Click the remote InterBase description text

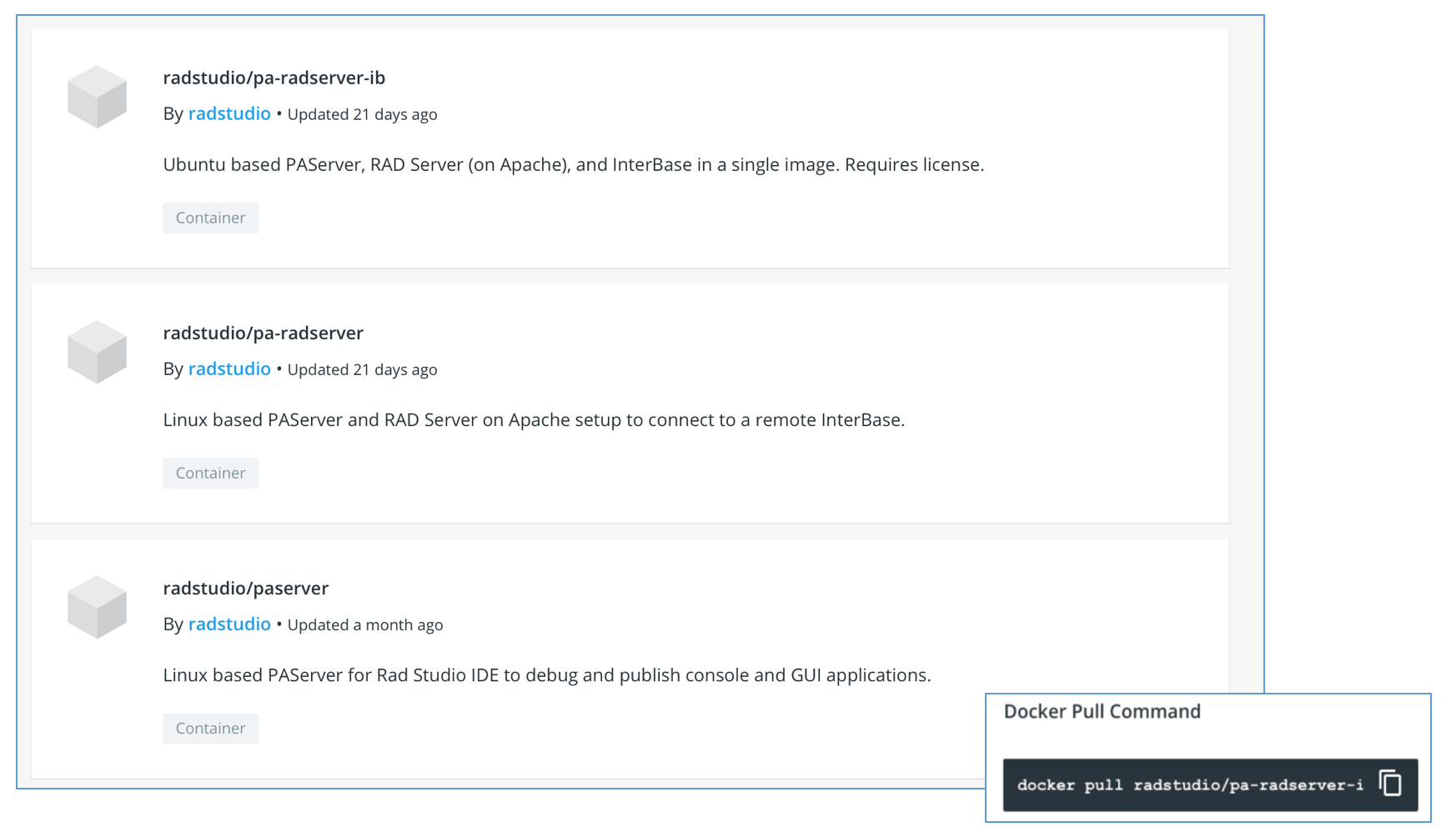534,419
